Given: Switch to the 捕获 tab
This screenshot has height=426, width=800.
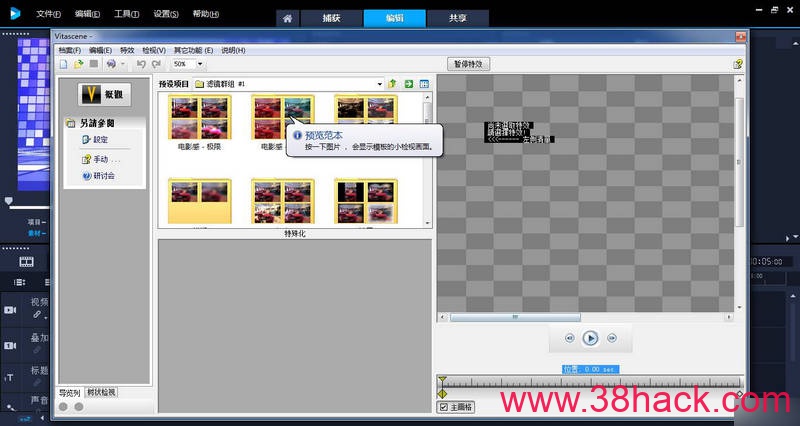Looking at the screenshot, I should [x=332, y=18].
